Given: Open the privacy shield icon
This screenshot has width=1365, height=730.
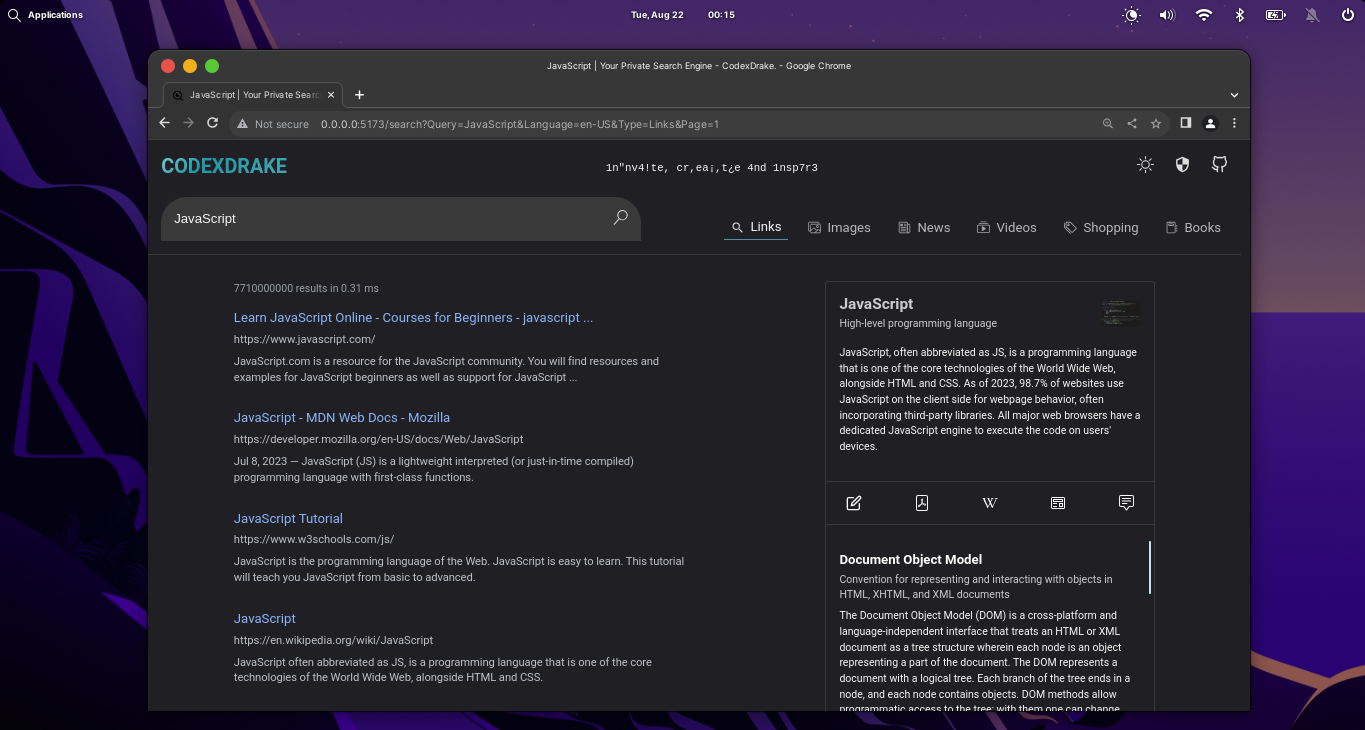Looking at the screenshot, I should (x=1182, y=165).
